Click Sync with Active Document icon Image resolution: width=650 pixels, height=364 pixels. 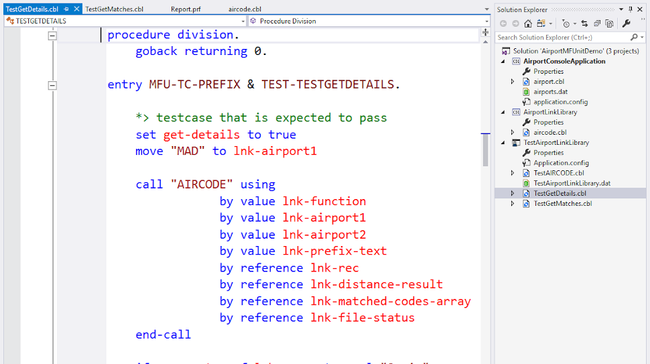point(585,24)
